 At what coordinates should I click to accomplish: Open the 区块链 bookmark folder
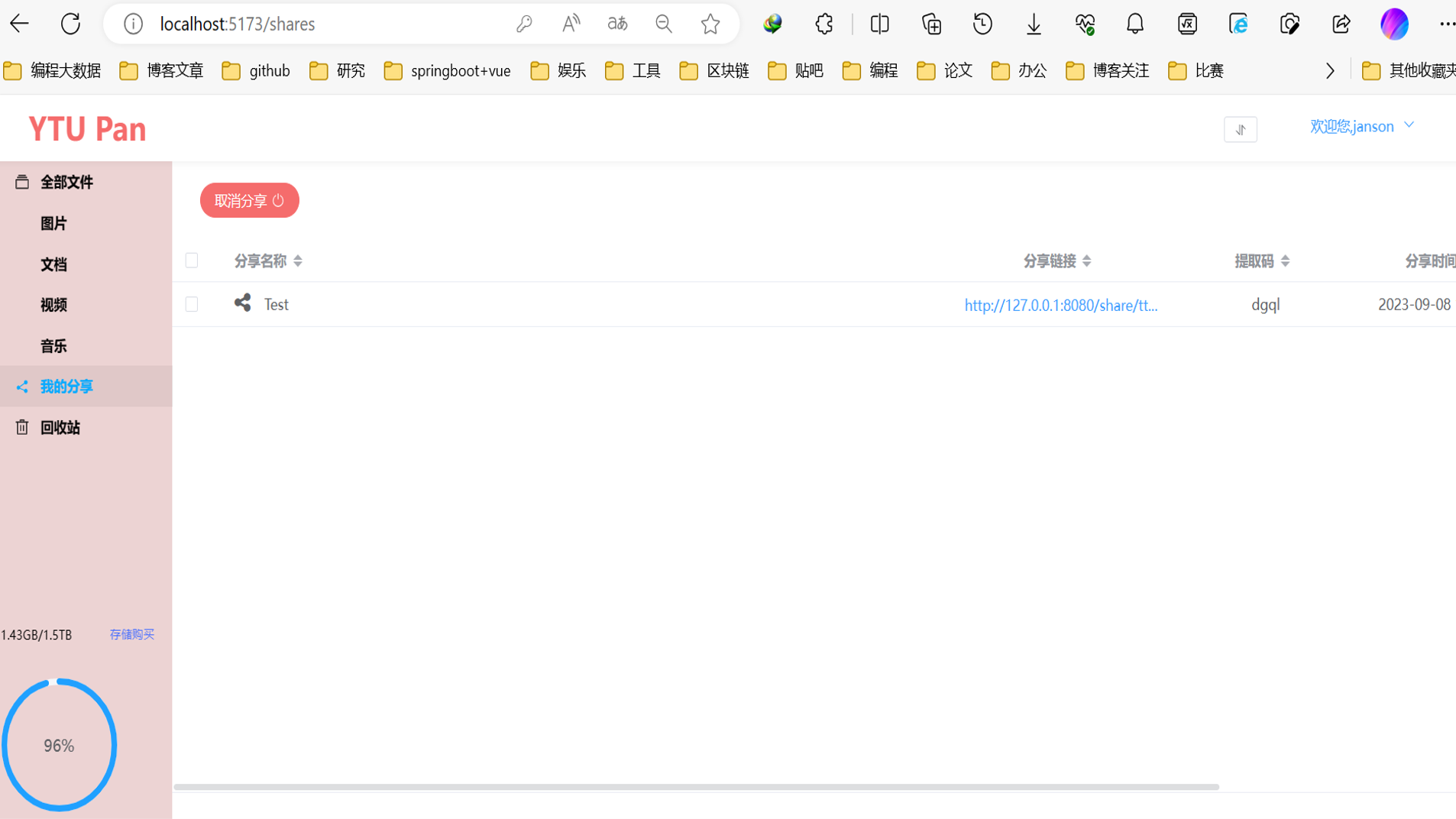[x=714, y=71]
